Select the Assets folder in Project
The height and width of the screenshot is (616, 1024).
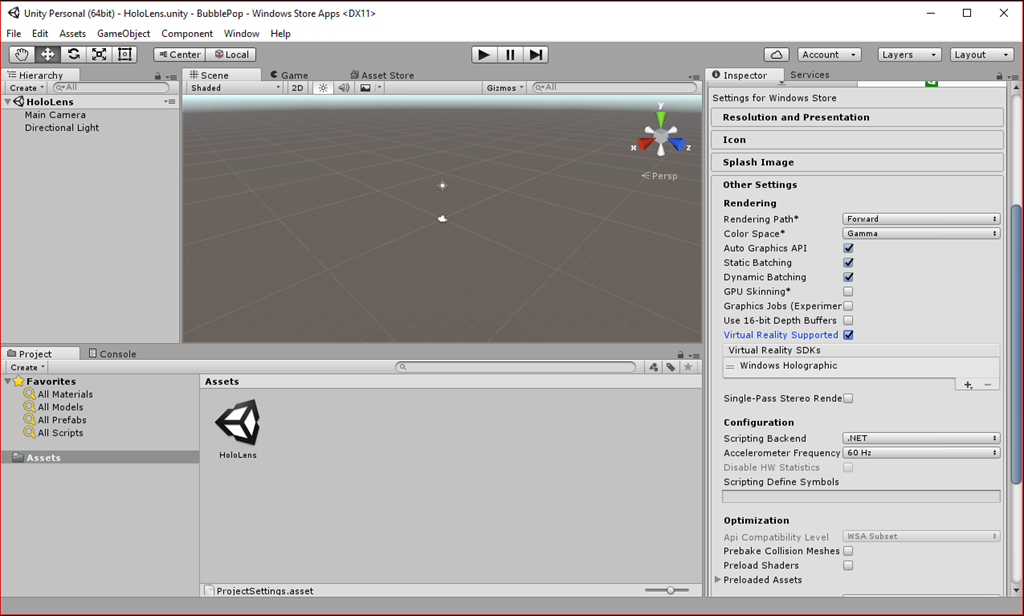pyautogui.click(x=101, y=457)
